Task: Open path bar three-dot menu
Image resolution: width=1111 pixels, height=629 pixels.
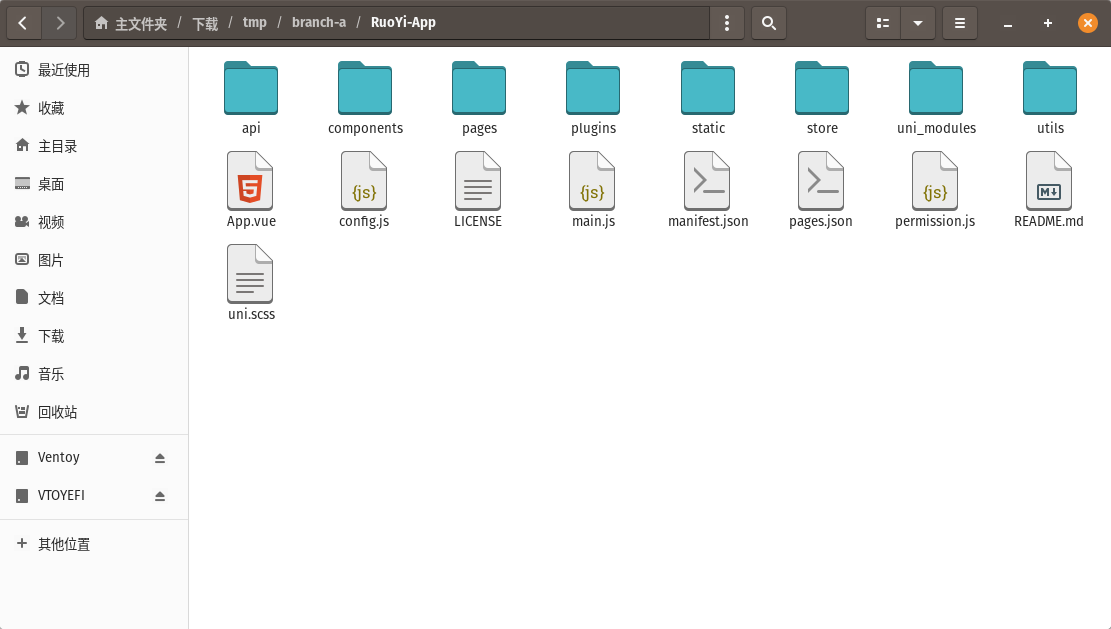Action: pos(727,23)
